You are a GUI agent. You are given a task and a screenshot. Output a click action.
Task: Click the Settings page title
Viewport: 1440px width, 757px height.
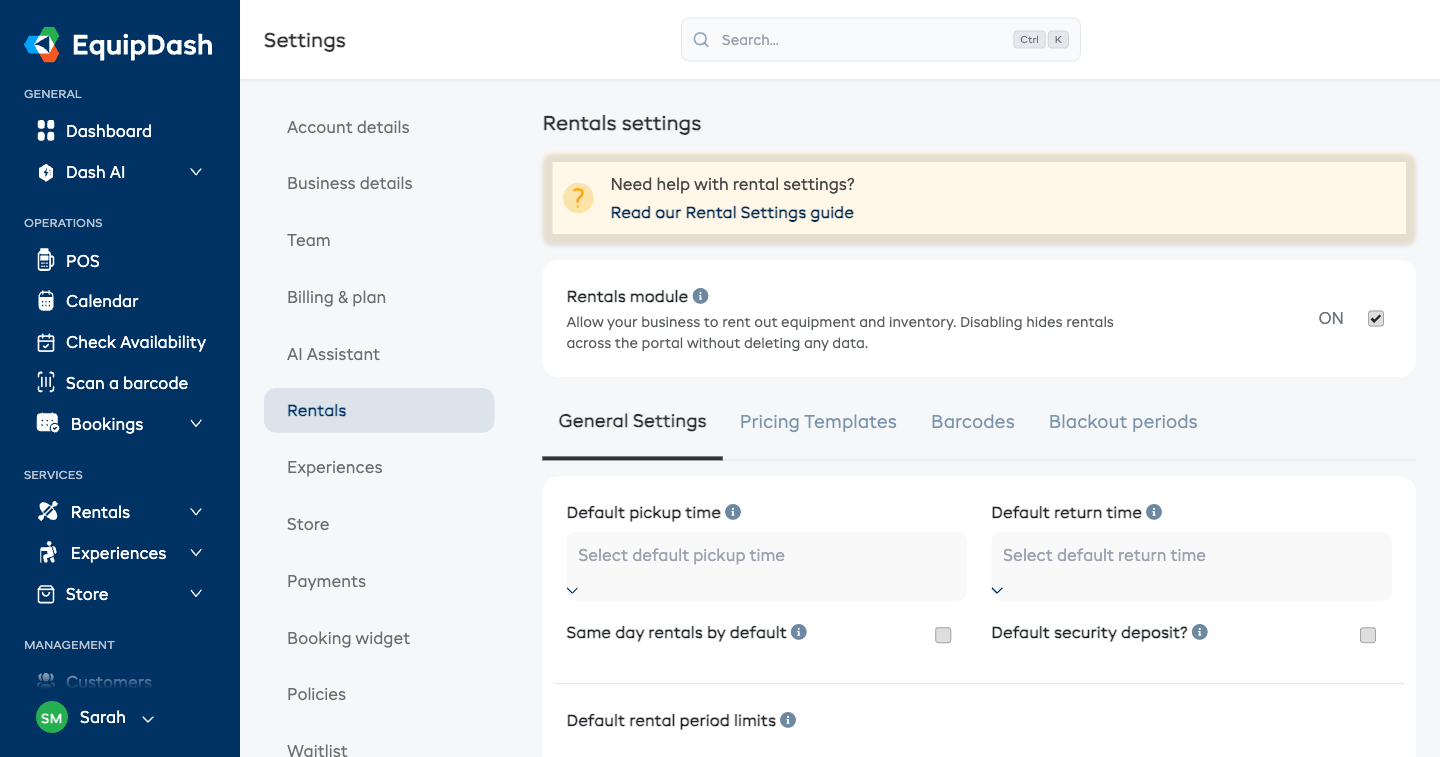coord(305,40)
